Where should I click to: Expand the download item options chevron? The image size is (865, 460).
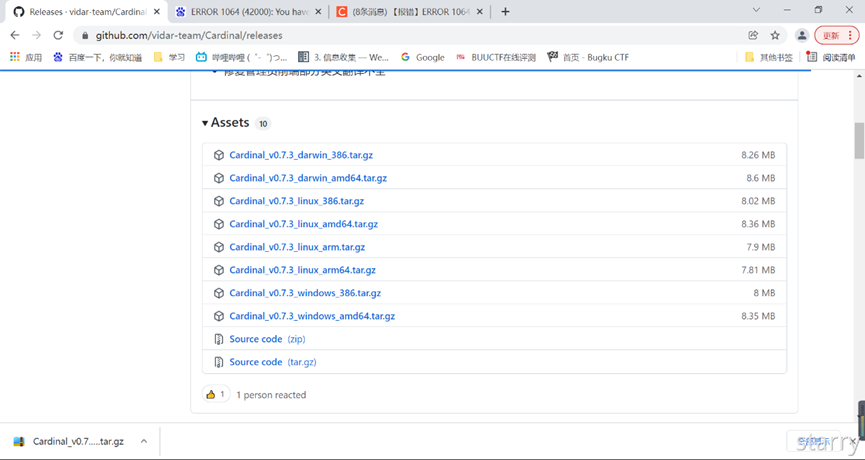(144, 441)
